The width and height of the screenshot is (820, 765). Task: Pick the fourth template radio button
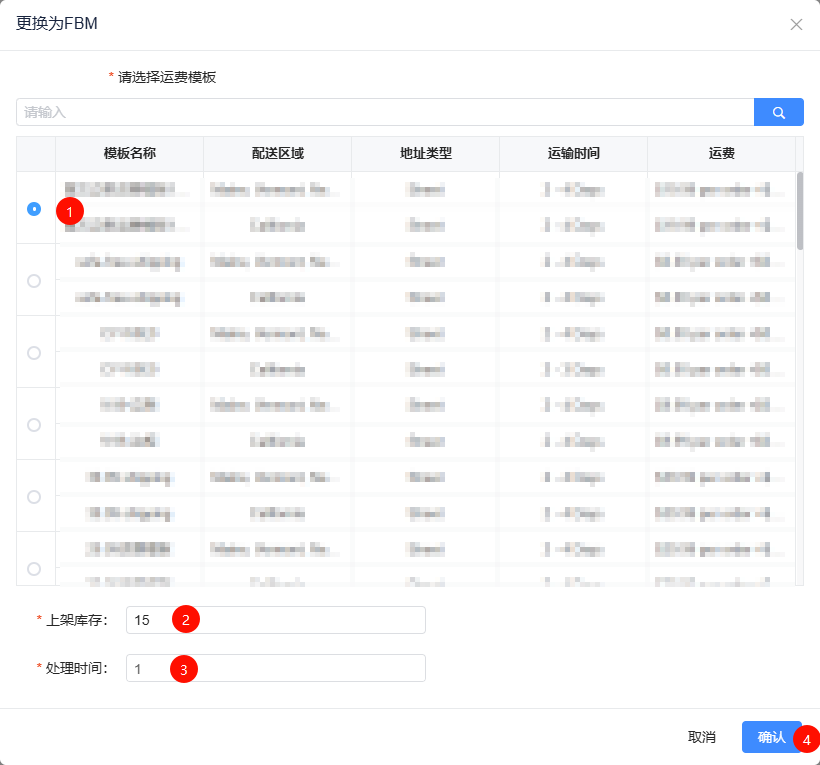(35, 425)
